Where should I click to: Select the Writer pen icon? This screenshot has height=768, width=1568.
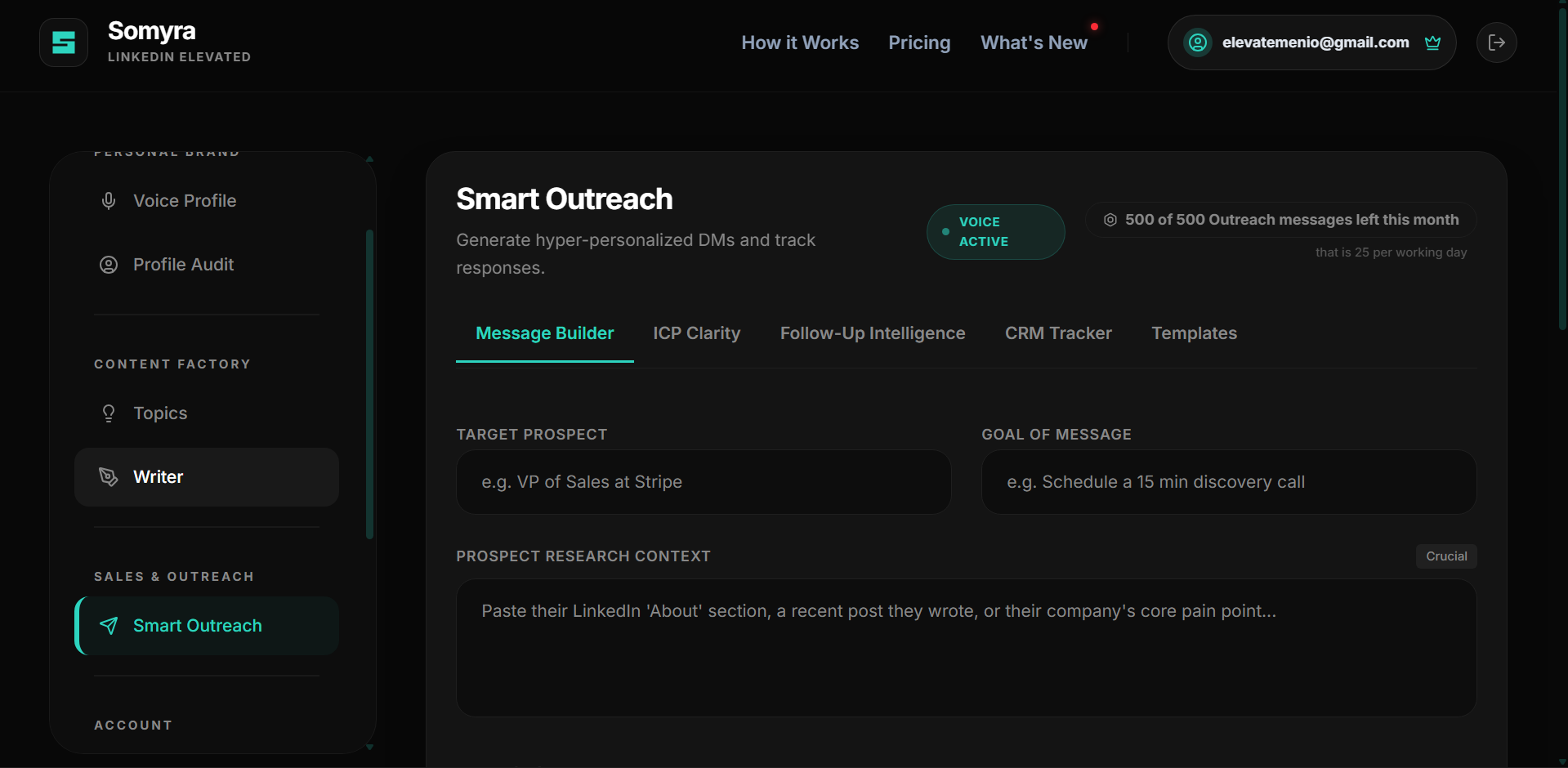click(109, 476)
